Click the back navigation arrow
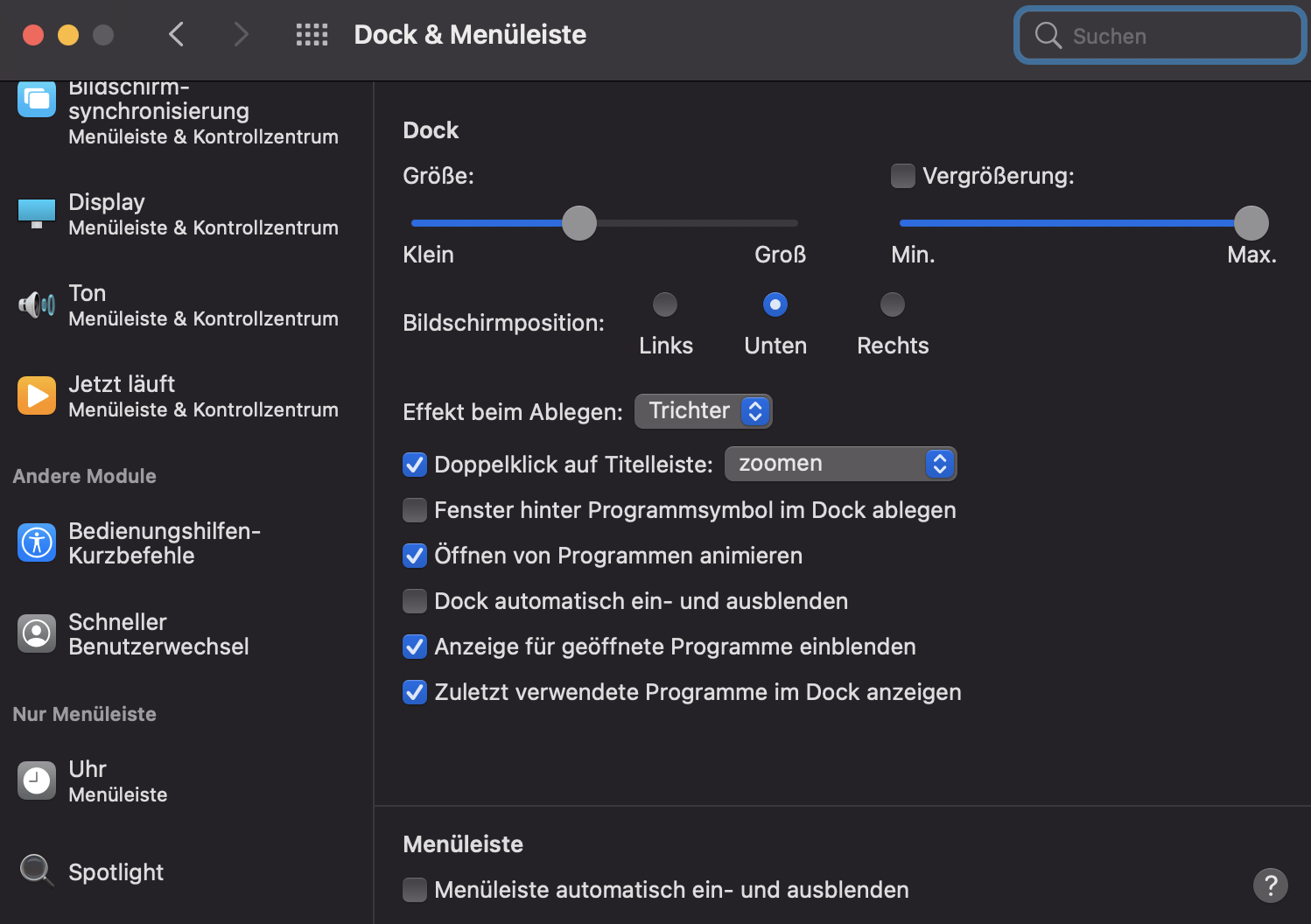The image size is (1311, 924). click(x=177, y=35)
